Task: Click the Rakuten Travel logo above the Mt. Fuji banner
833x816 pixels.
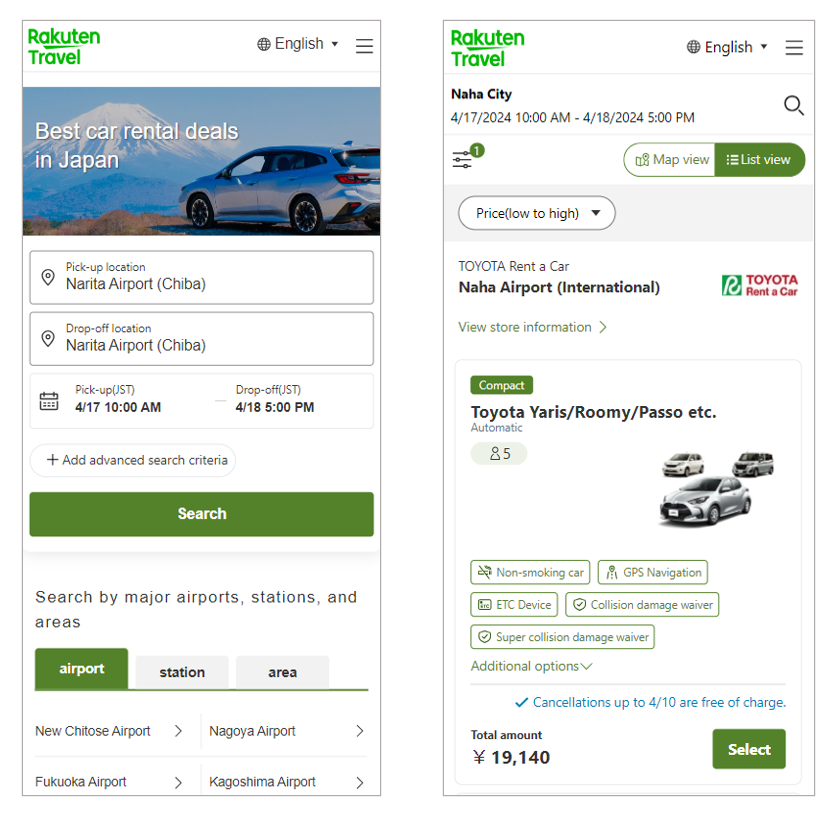Action: pos(64,47)
